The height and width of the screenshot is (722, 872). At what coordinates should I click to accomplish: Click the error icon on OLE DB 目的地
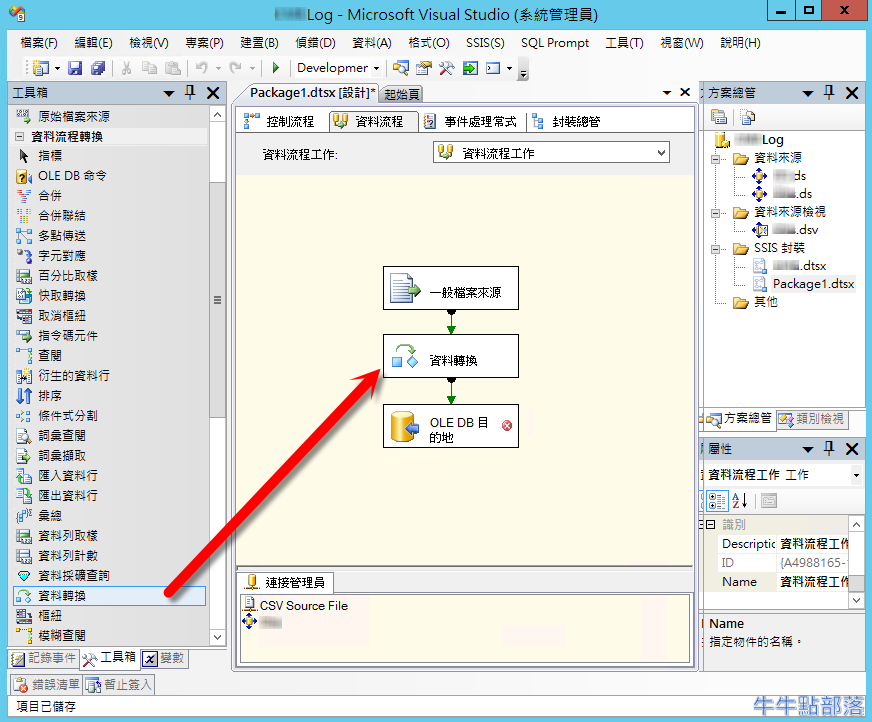506,425
